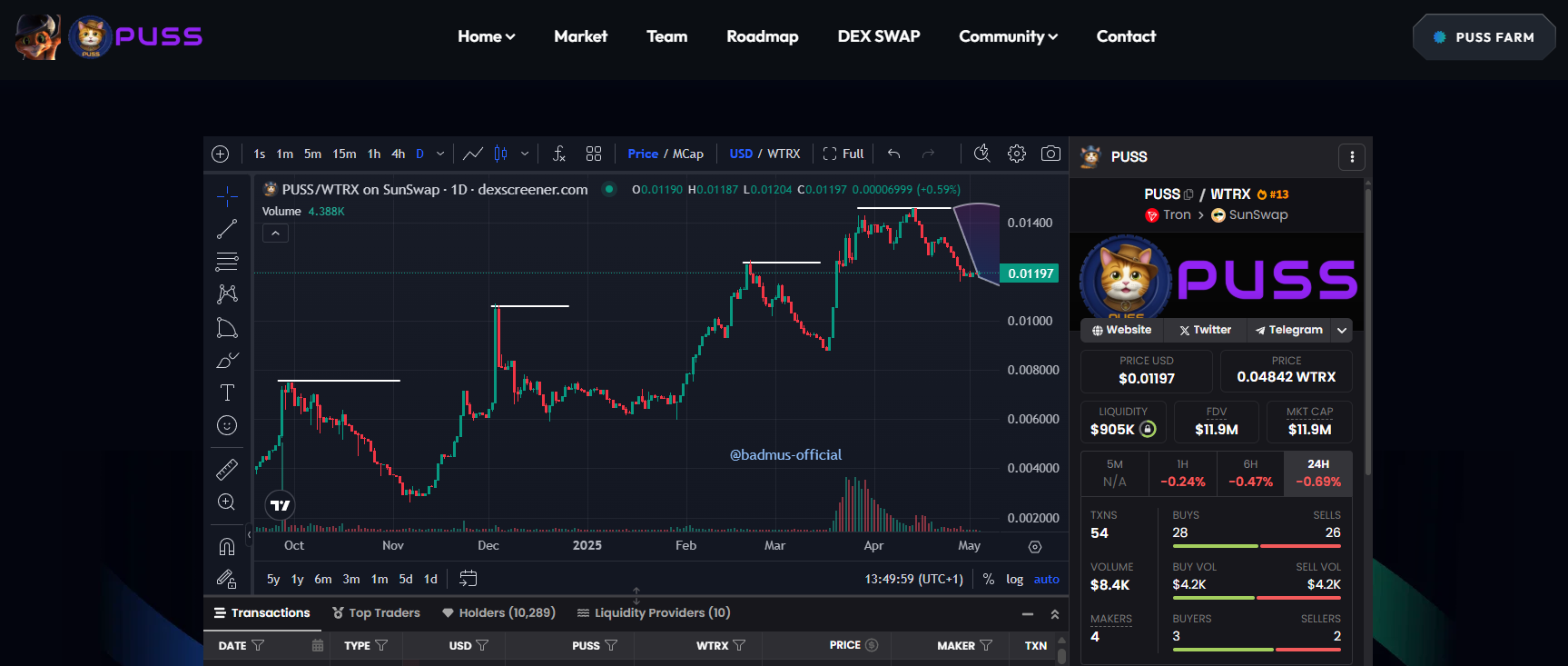This screenshot has width=1568, height=666.
Task: Go to the Market page
Action: [580, 36]
